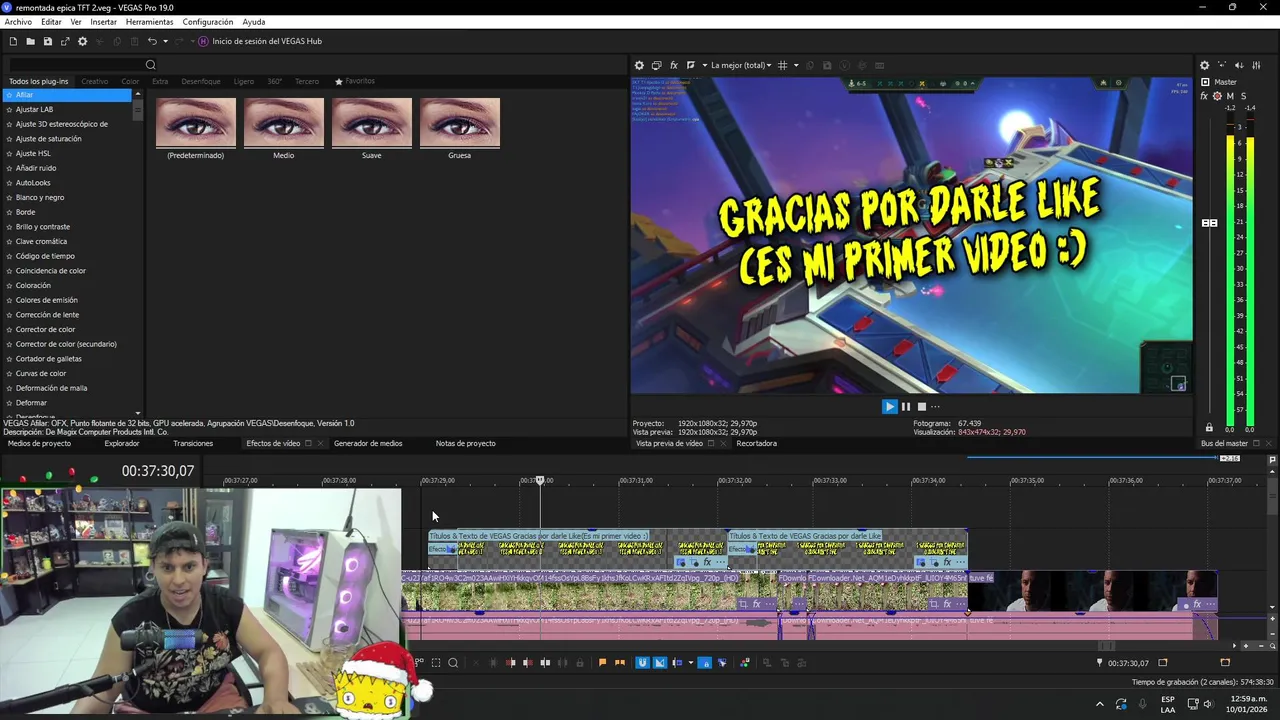Open the Configuración menu

tap(207, 22)
